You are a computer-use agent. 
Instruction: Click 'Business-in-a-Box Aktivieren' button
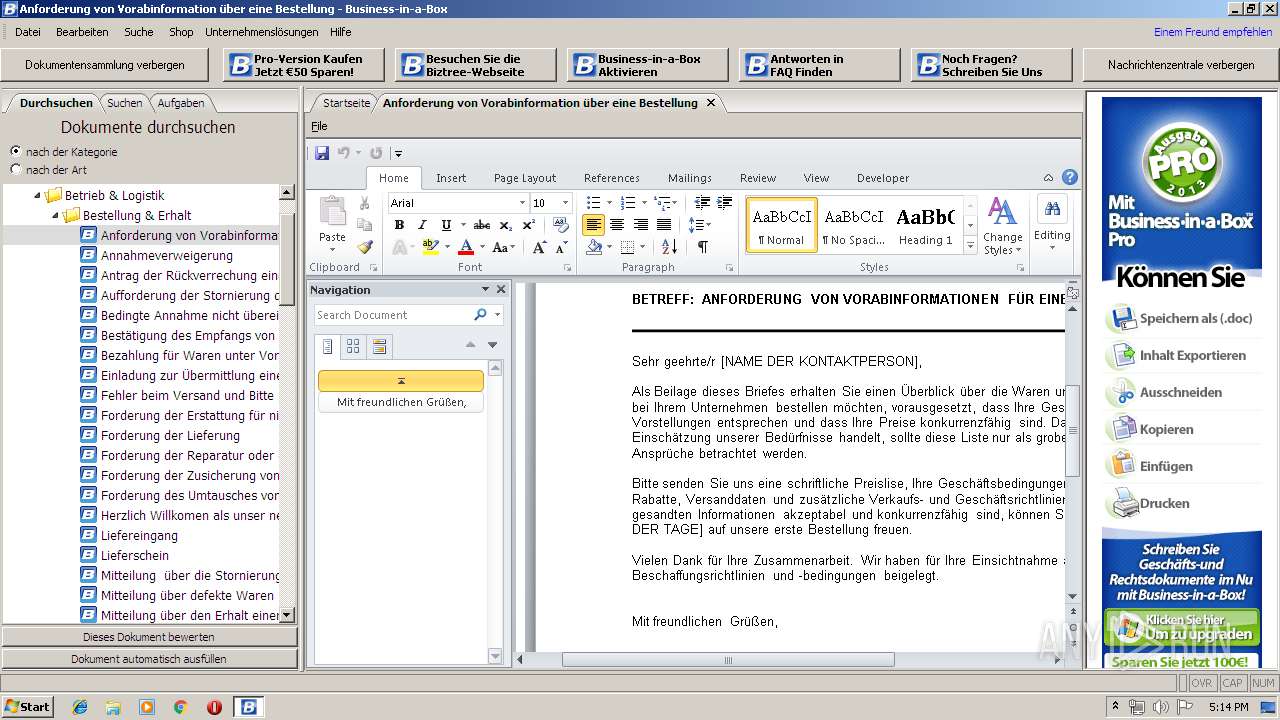pyautogui.click(x=647, y=65)
